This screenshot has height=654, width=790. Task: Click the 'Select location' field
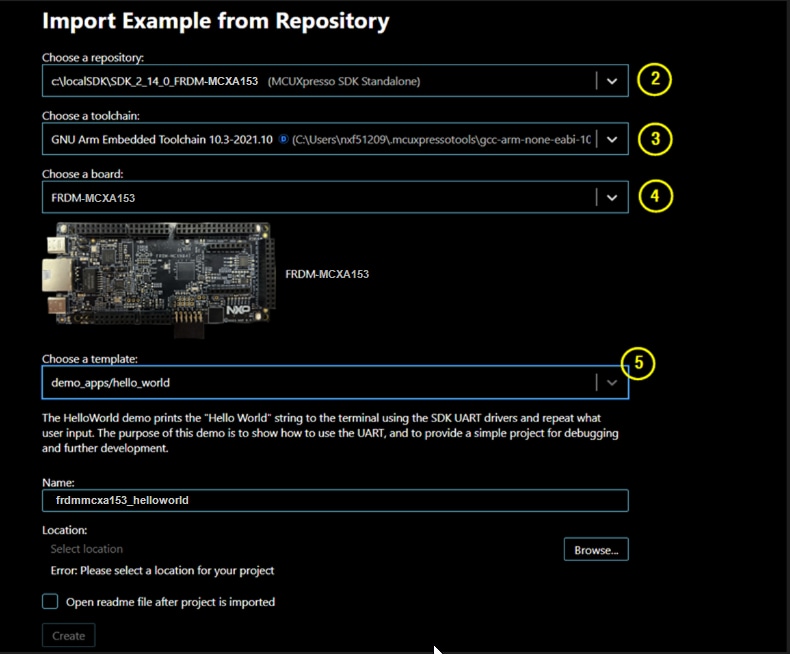point(300,549)
